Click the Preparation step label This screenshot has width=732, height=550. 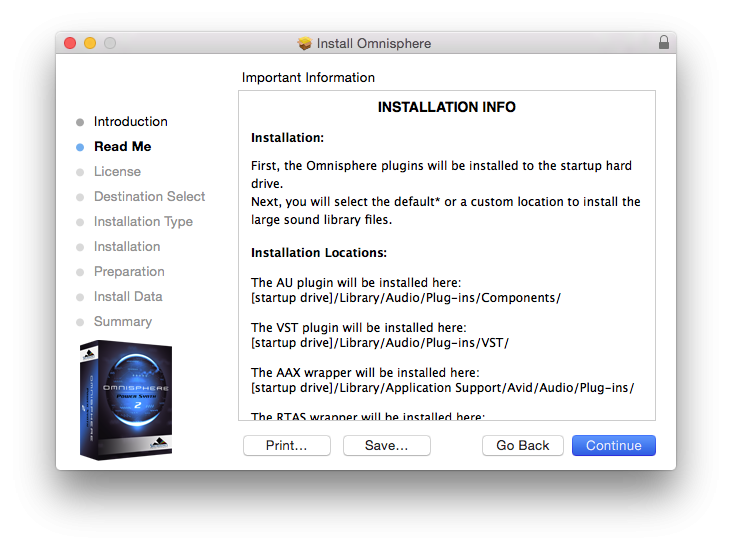click(129, 272)
